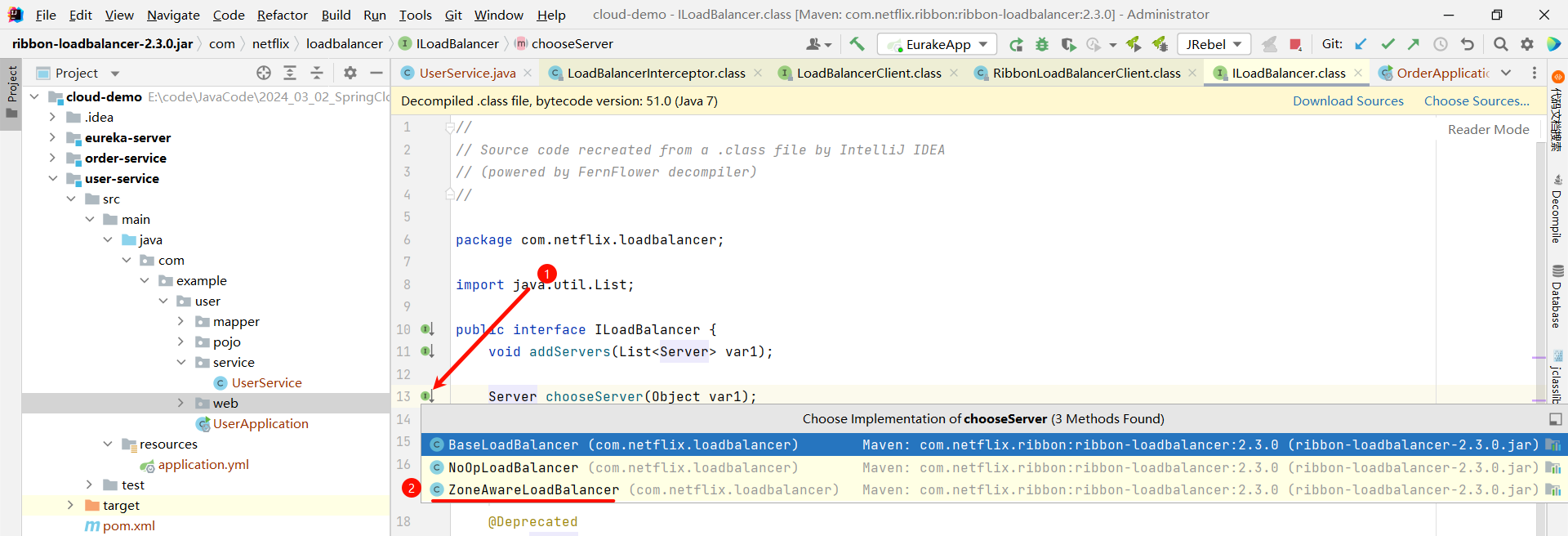Expand the target folder
Screen dimensions: 1568x536
click(x=70, y=505)
